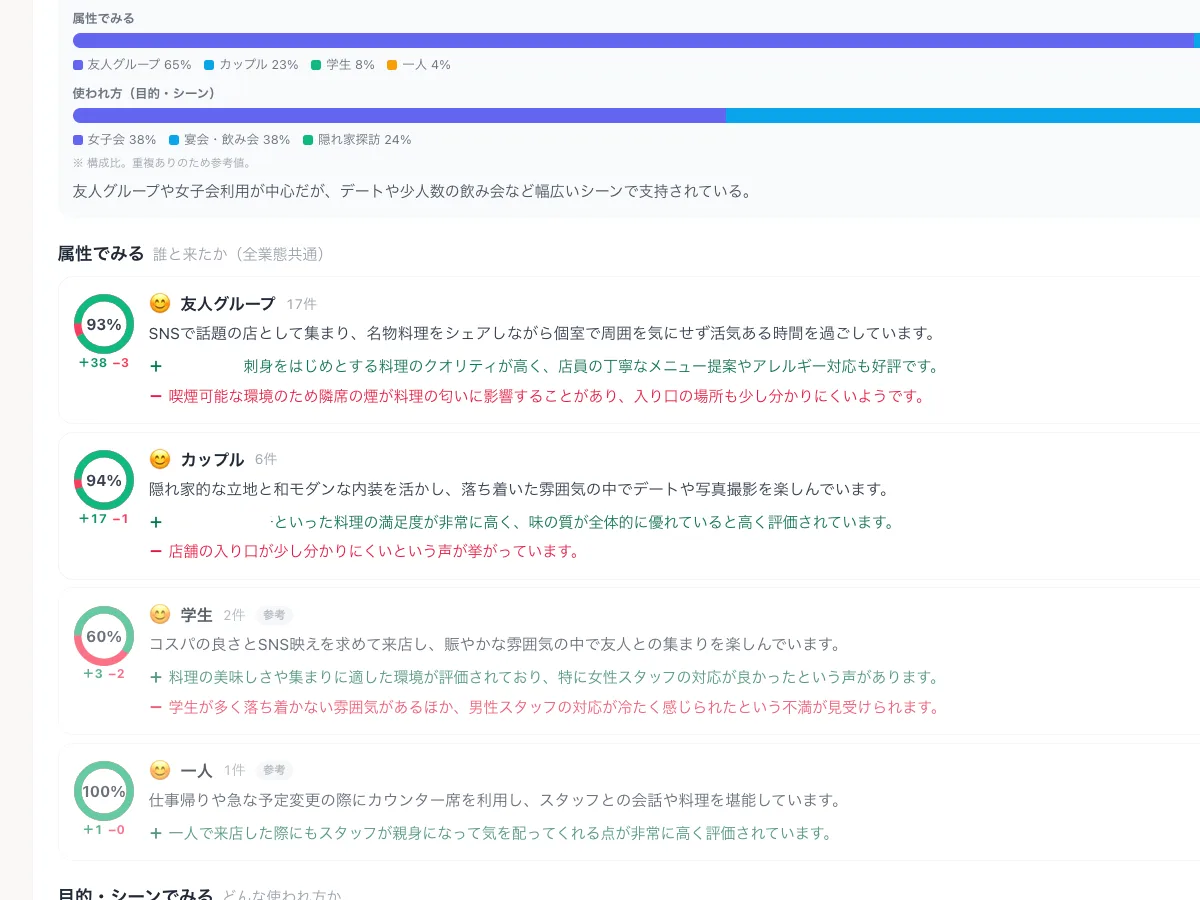Click the description starting コスパの良さとSNS映え

(x=495, y=644)
